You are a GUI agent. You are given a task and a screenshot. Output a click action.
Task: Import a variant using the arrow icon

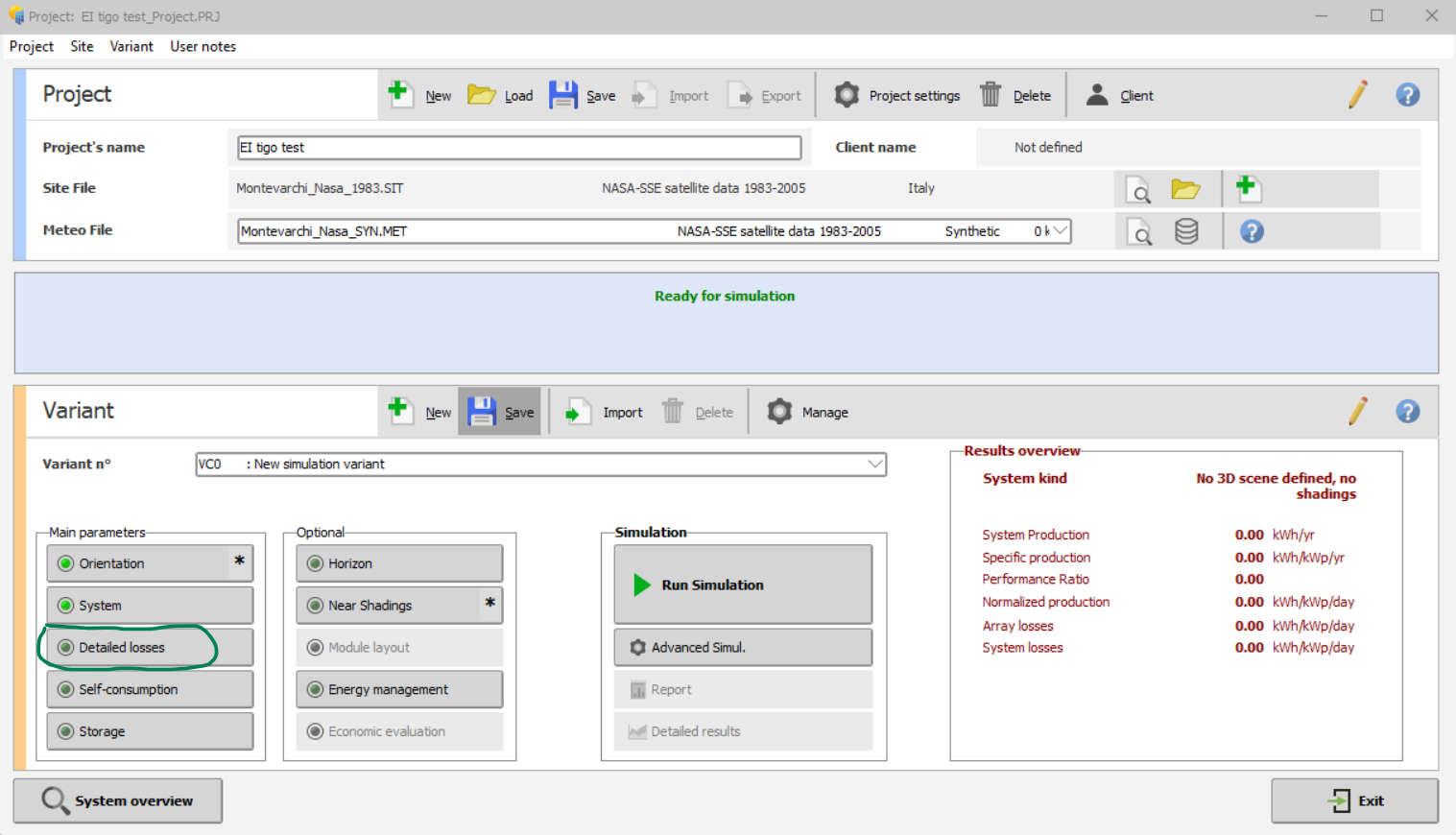(577, 412)
